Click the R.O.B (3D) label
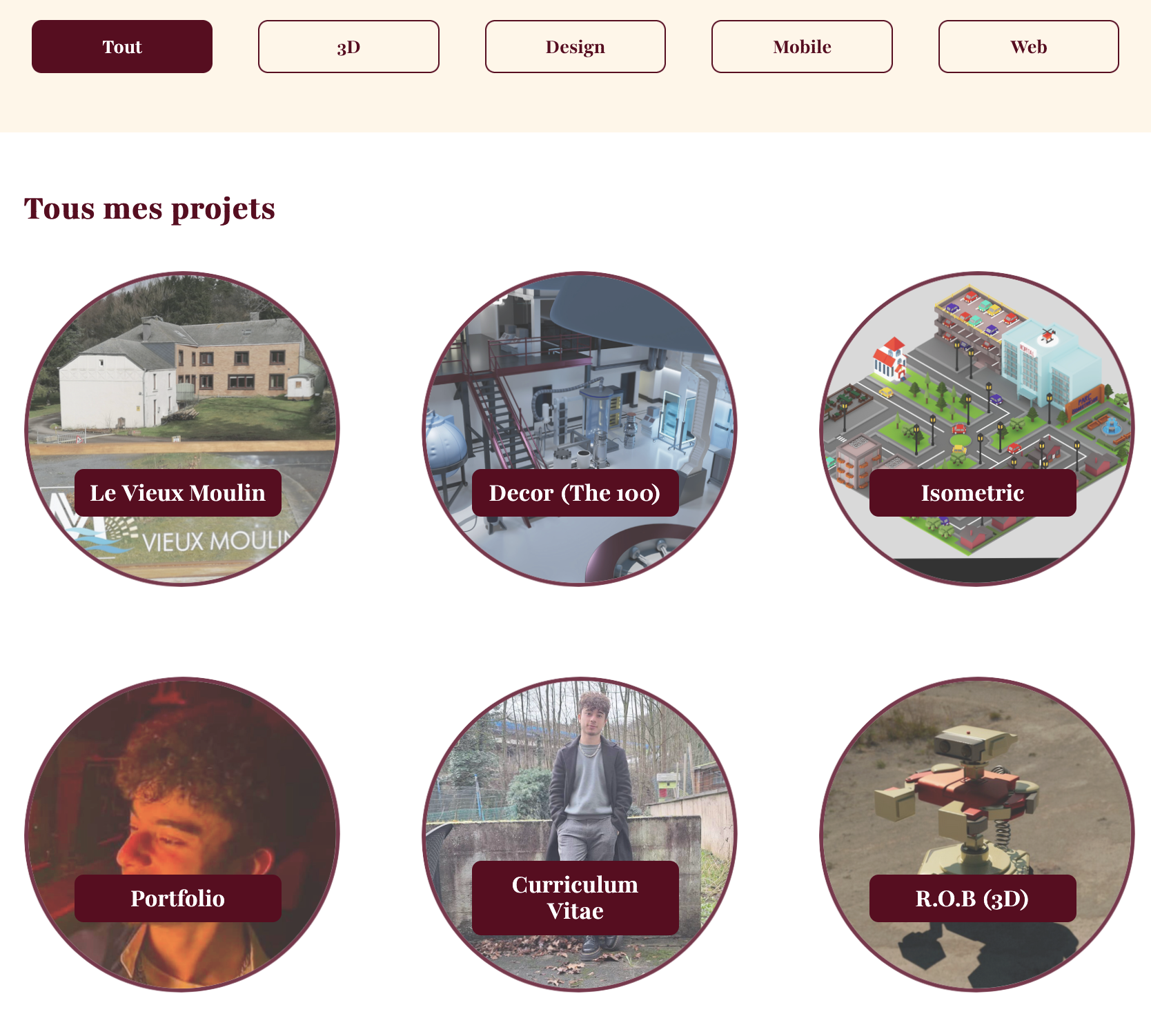1151x1036 pixels. point(973,898)
